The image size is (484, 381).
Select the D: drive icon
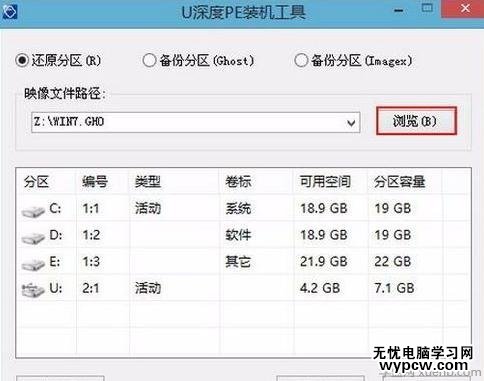coord(33,237)
